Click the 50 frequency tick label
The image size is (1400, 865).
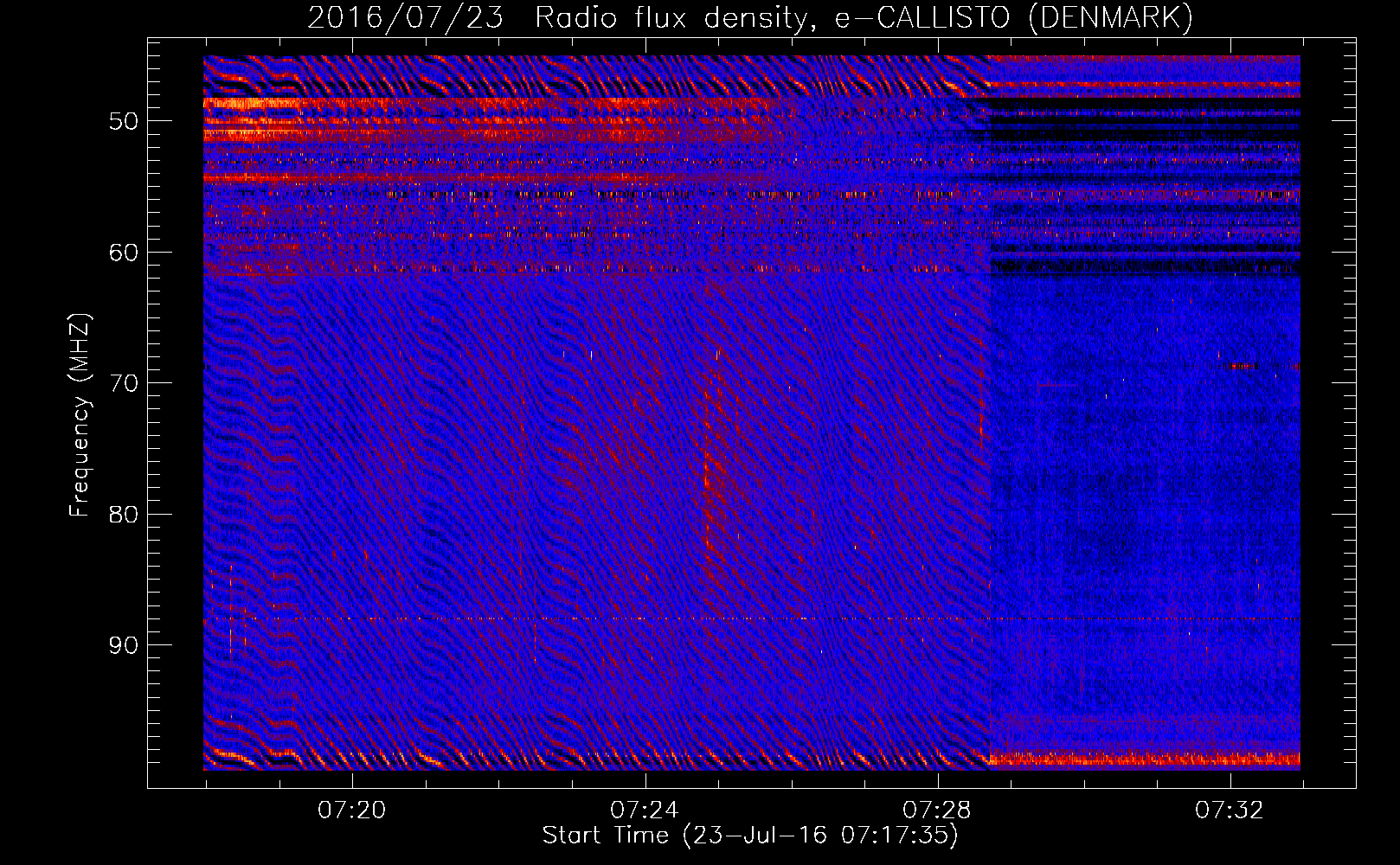124,121
